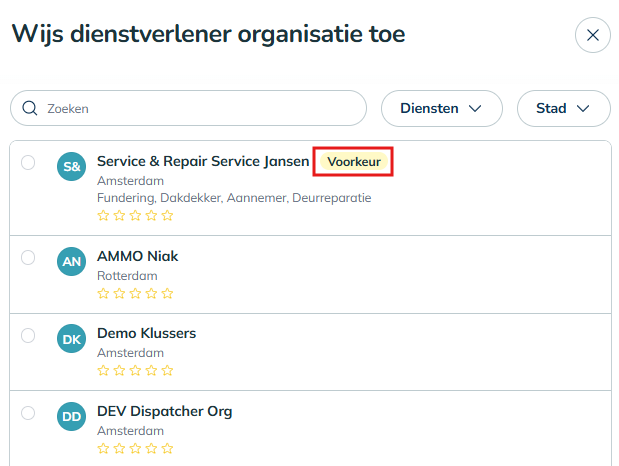Click star rating under Demo Klussers
619x466 pixels.
click(x=135, y=370)
